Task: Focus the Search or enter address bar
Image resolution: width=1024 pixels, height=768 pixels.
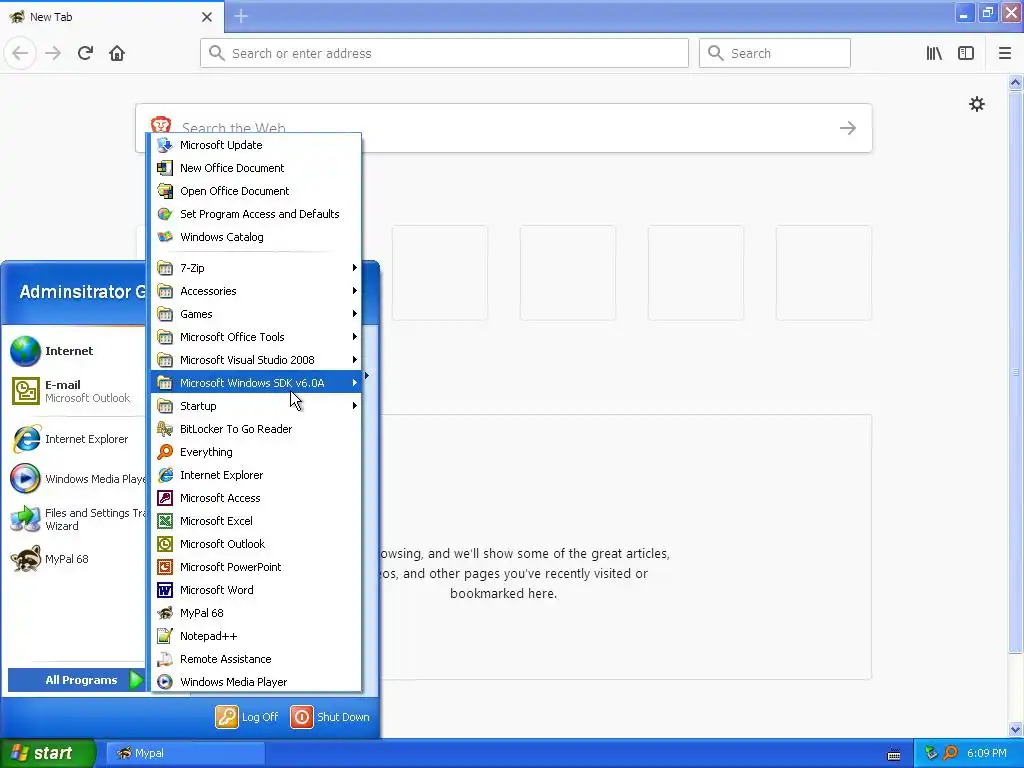Action: point(444,53)
